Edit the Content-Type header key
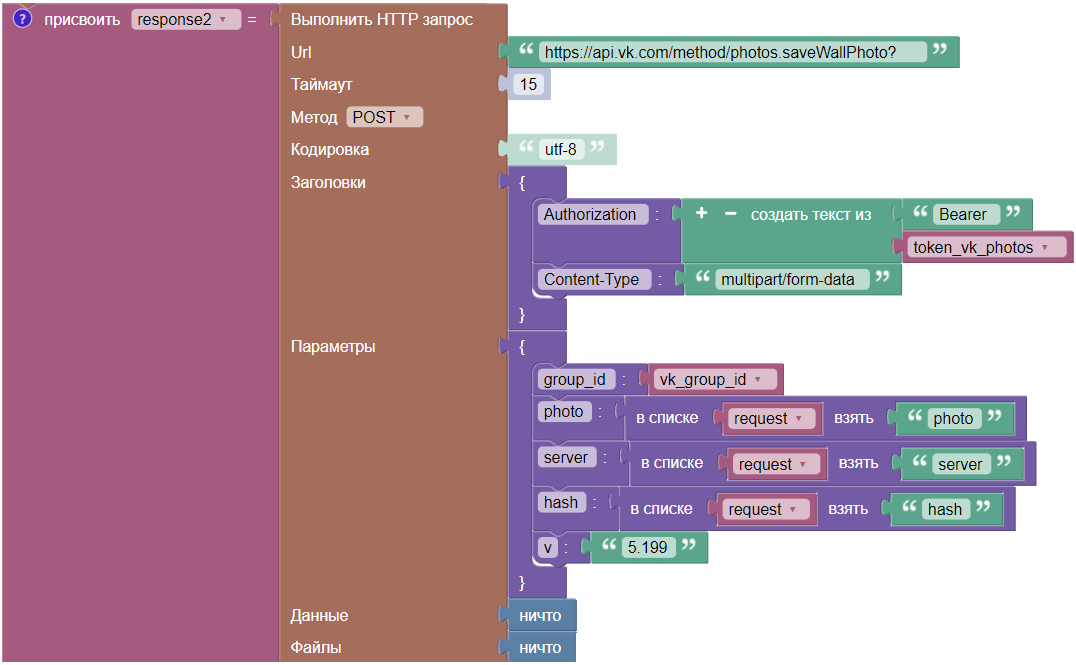 point(591,279)
